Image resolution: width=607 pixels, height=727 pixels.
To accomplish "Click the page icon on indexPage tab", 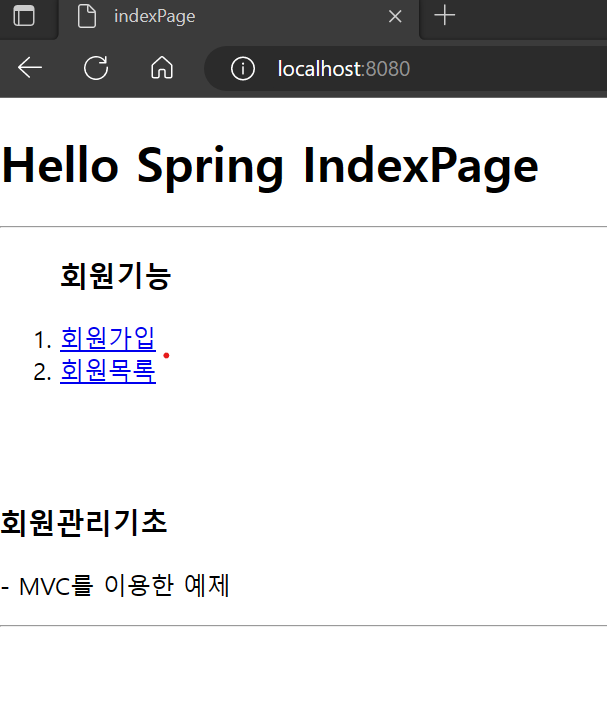I will tap(87, 17).
